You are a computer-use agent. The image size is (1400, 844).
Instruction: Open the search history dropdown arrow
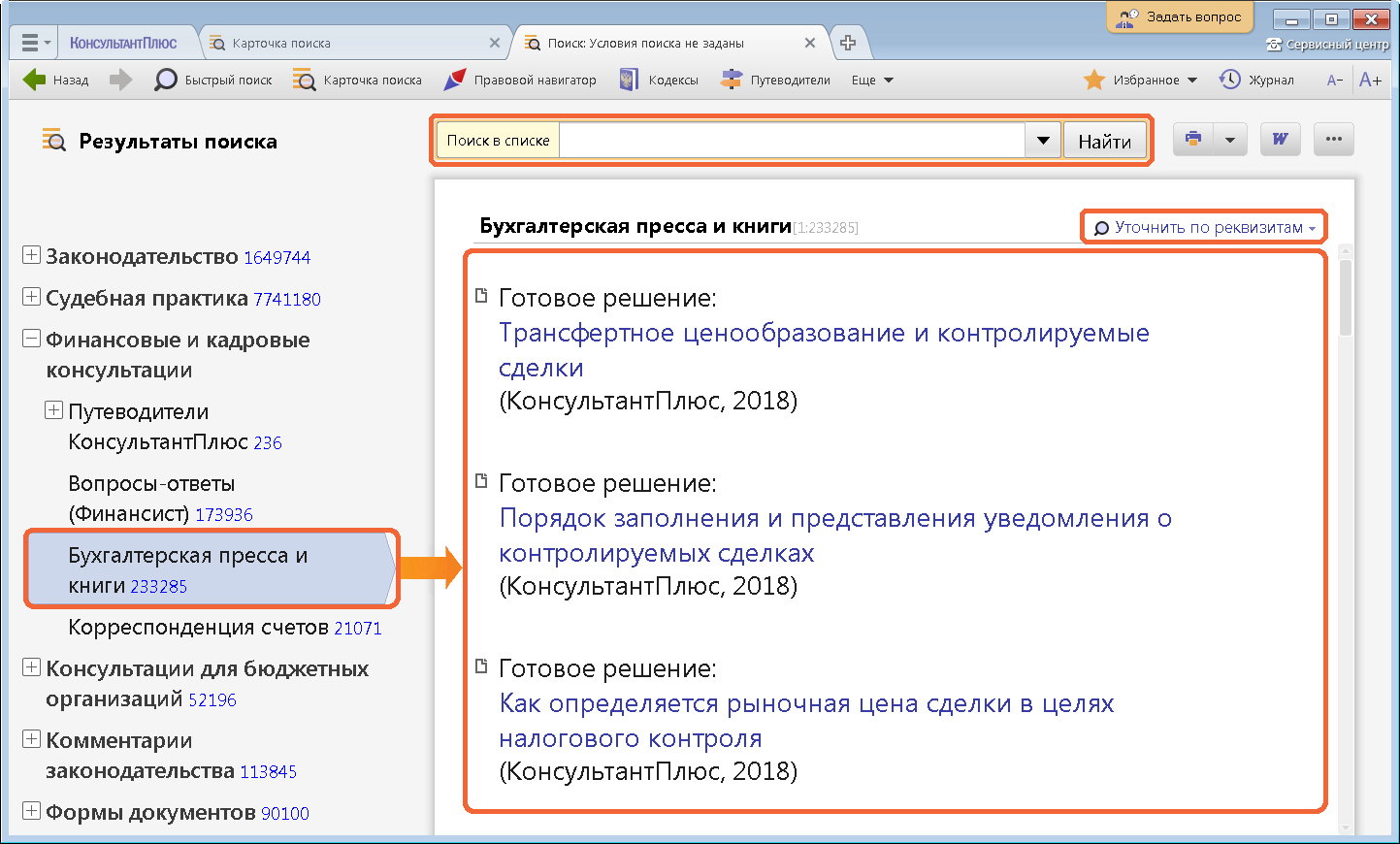point(1043,141)
